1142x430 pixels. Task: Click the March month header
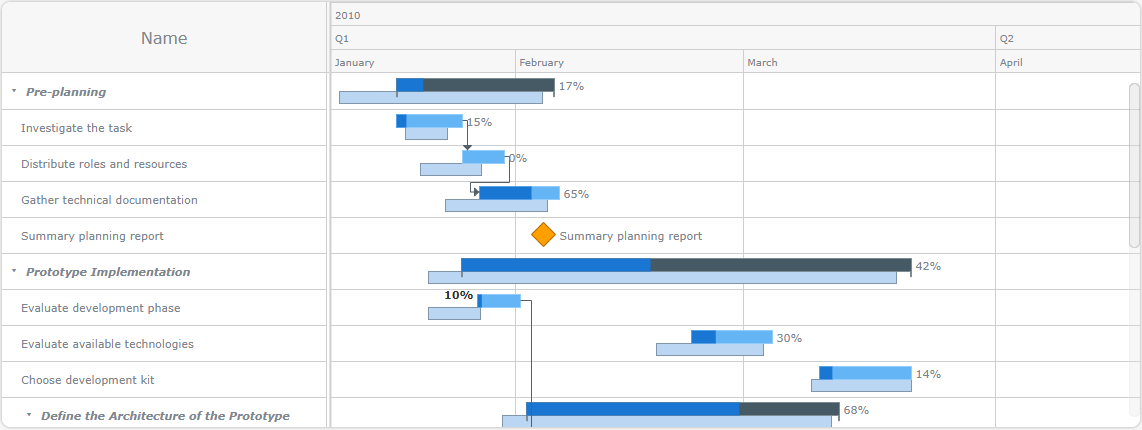click(x=762, y=62)
